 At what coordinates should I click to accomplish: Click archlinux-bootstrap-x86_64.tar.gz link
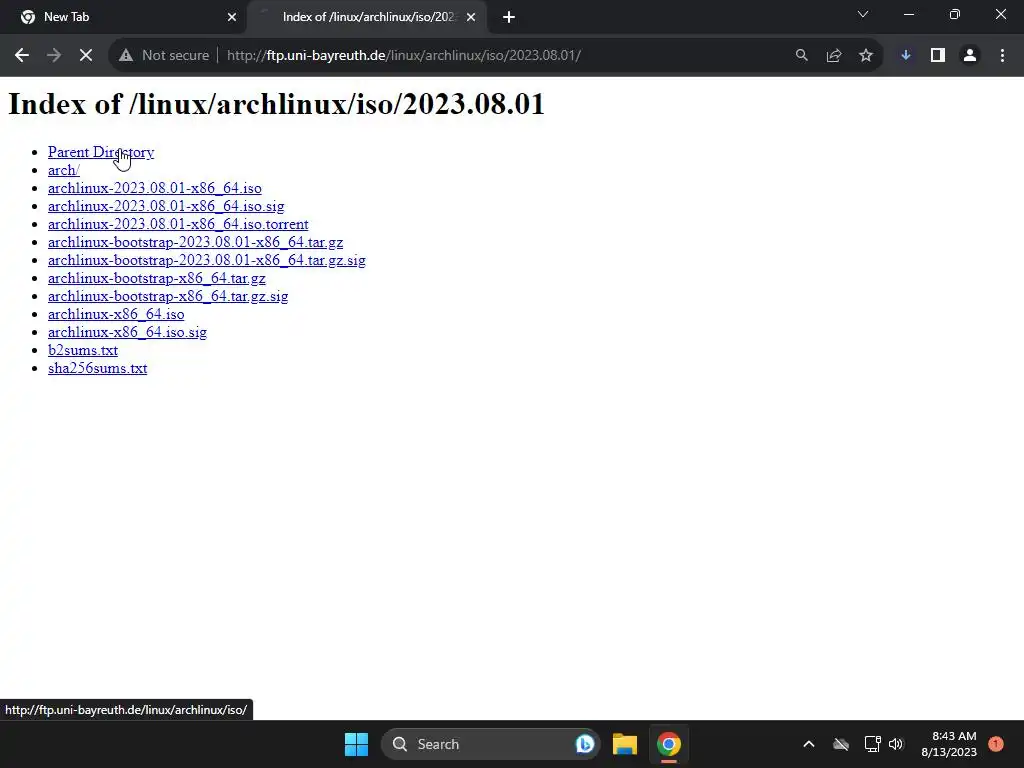click(157, 278)
